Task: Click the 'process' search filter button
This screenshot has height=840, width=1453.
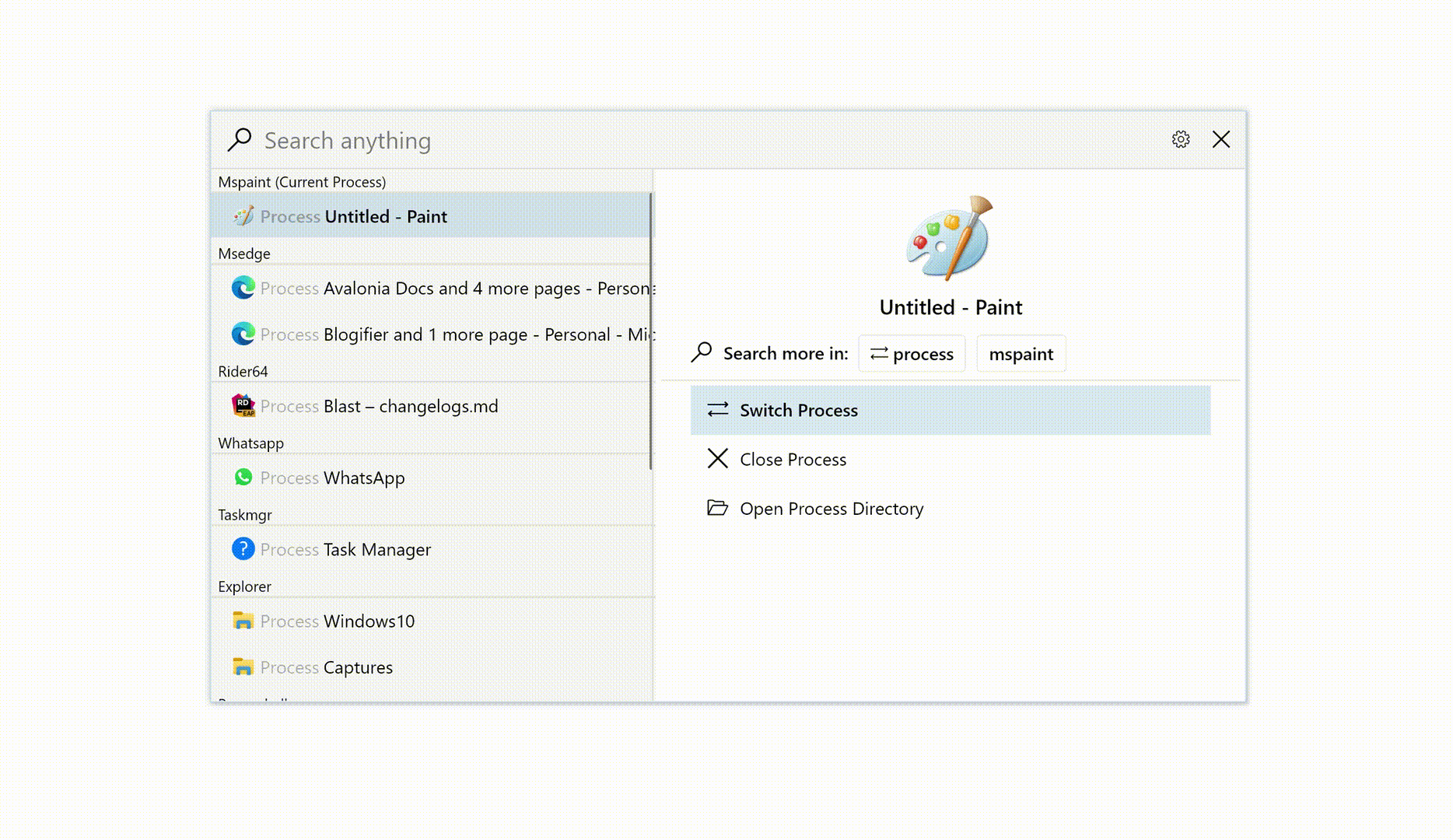Action: pos(912,354)
